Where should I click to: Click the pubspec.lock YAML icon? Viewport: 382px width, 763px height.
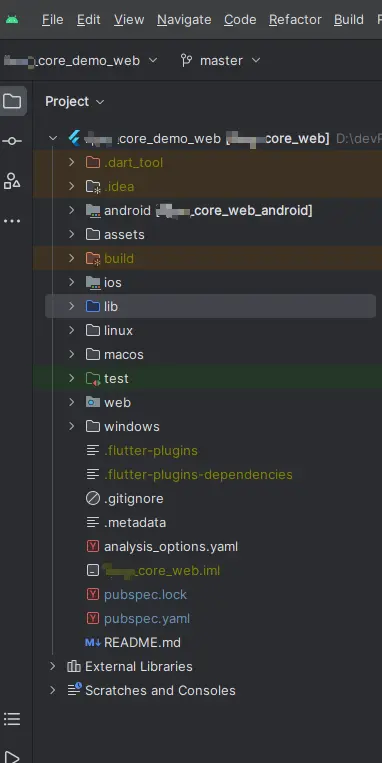coord(92,594)
